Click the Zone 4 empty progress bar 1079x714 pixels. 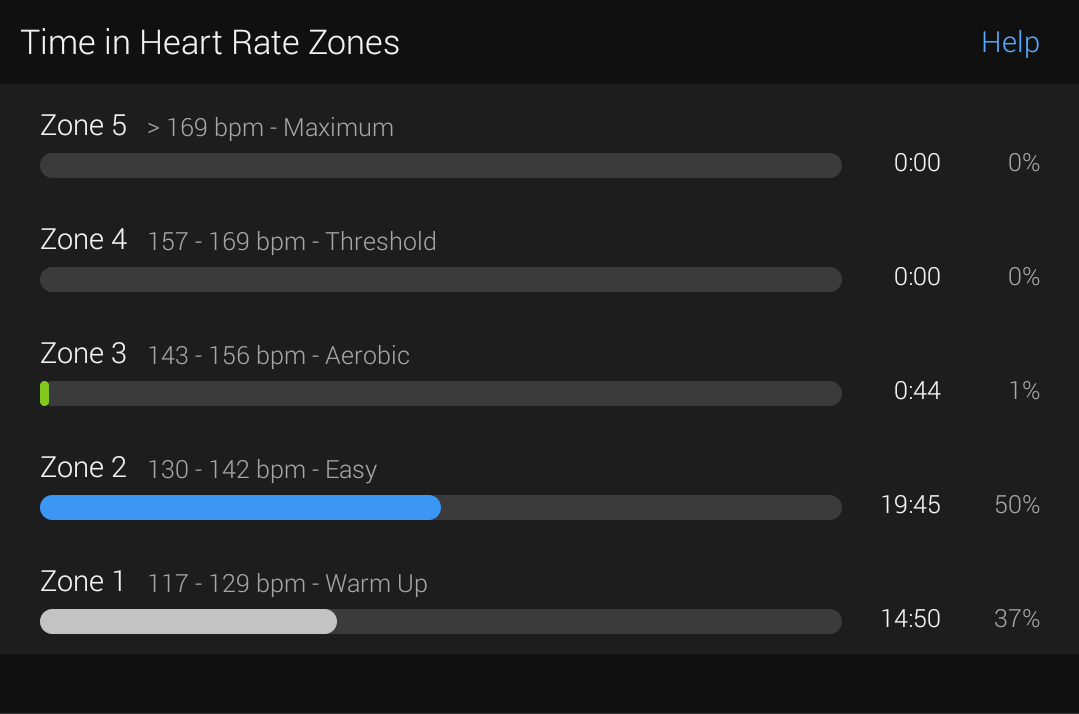tap(440, 280)
